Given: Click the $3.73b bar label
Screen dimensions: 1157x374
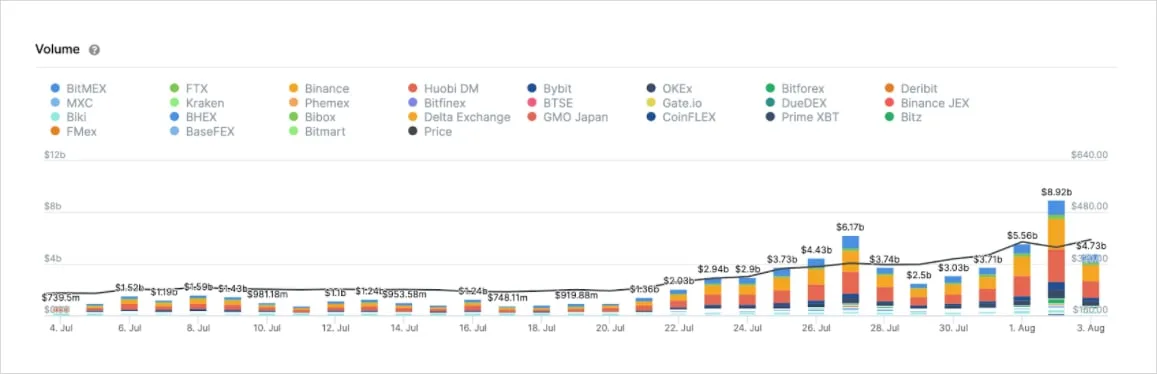Looking at the screenshot, I should tap(782, 259).
